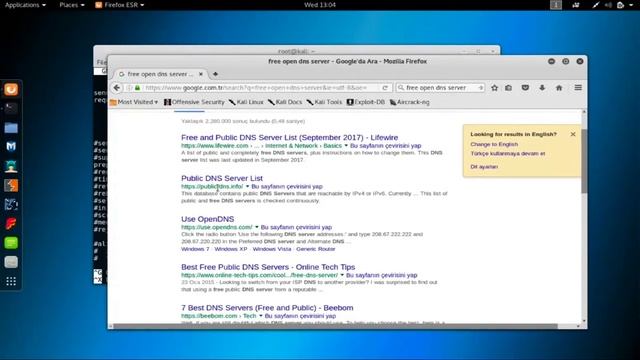The height and width of the screenshot is (360, 640).
Task: Open the Applications menu
Action: tap(25, 5)
